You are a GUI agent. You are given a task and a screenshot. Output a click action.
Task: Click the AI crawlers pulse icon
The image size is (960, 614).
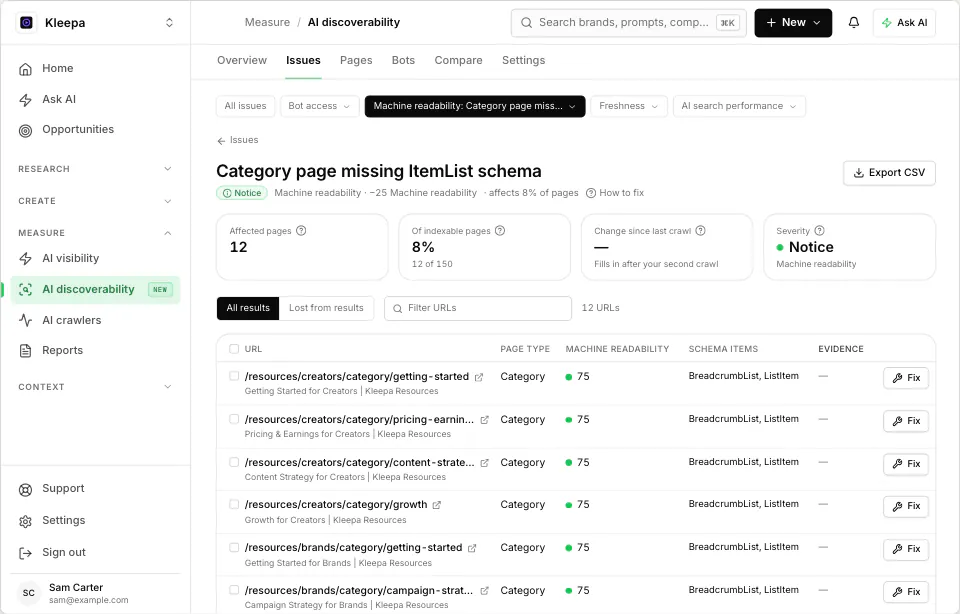point(25,320)
